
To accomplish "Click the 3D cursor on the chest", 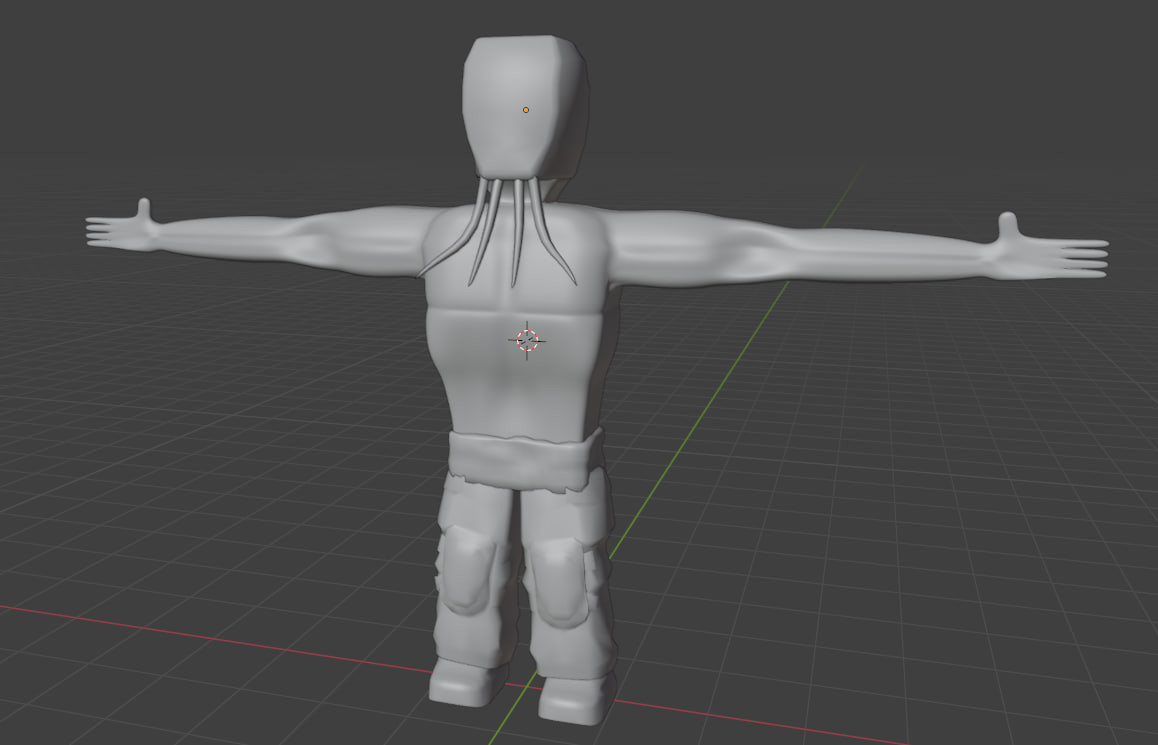I will tap(528, 340).
